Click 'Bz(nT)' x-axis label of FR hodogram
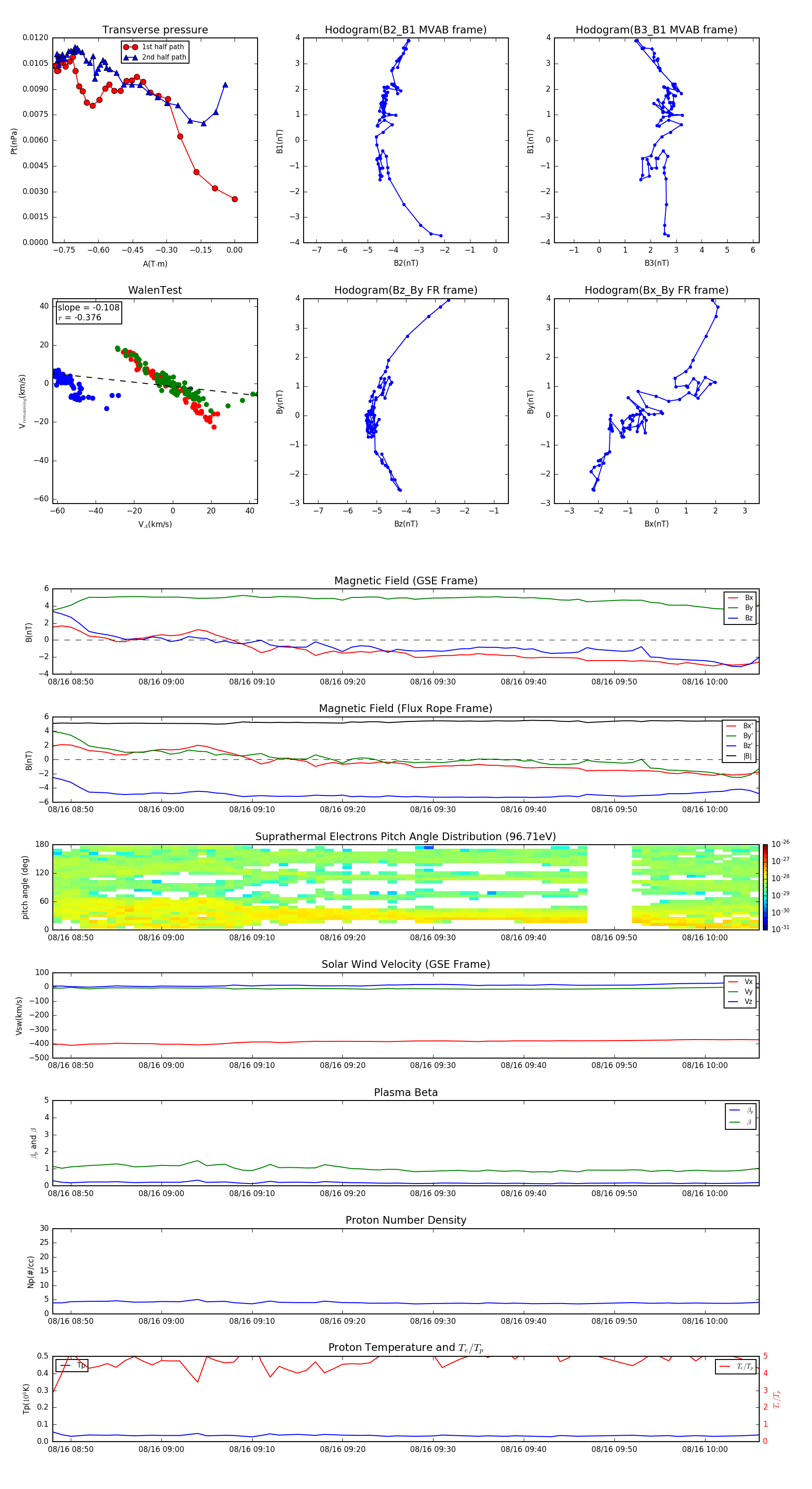The image size is (812, 1489). 406,524
